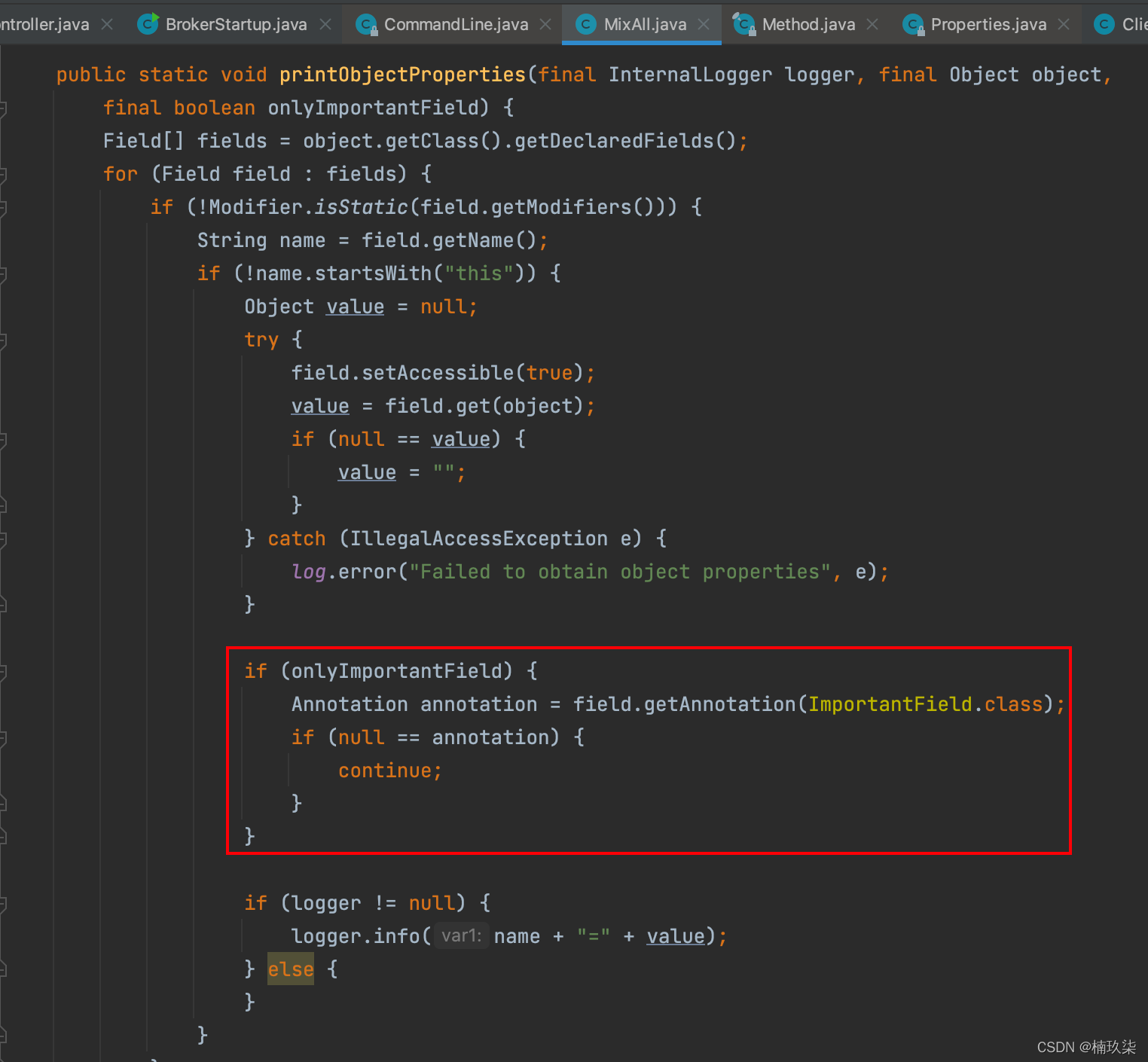Switch to the Method.java tab

[x=808, y=25]
